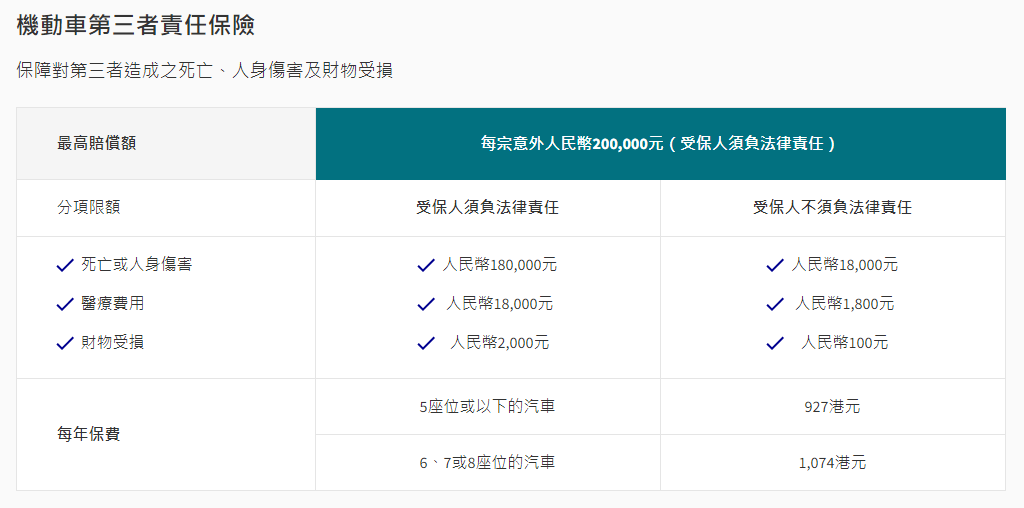This screenshot has height=508, width=1024.
Task: Click the 6、7或8座位的汽車 cell
Action: [487, 462]
